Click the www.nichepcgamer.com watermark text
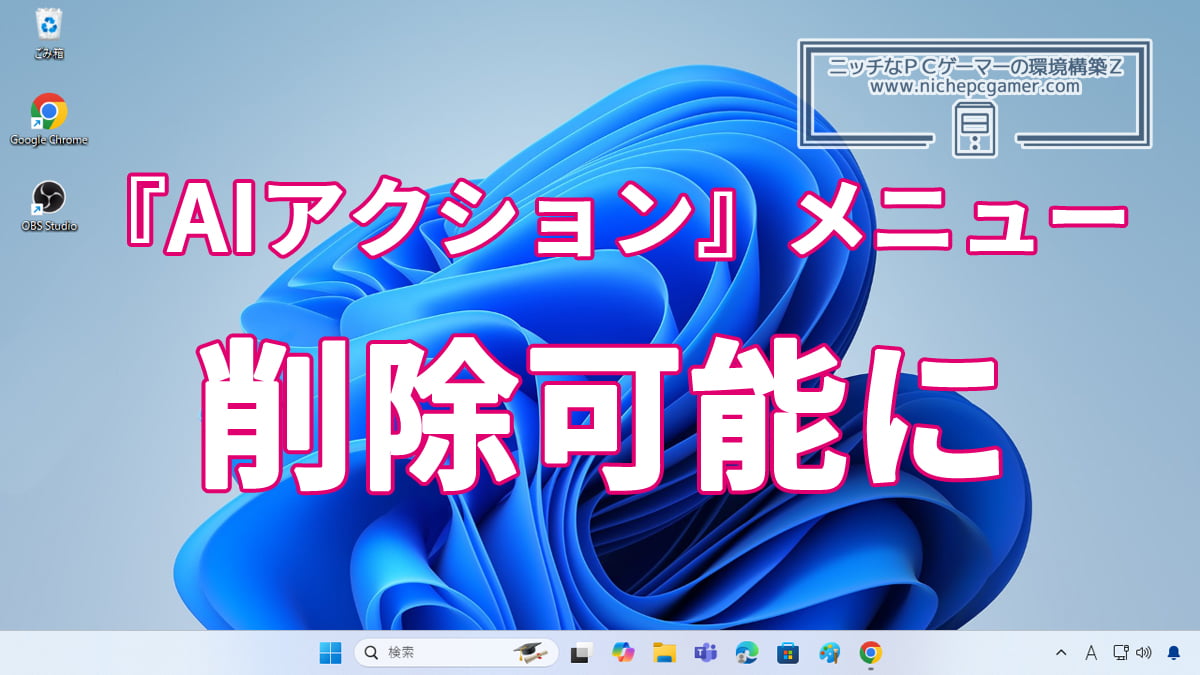The image size is (1200, 675). click(x=974, y=88)
